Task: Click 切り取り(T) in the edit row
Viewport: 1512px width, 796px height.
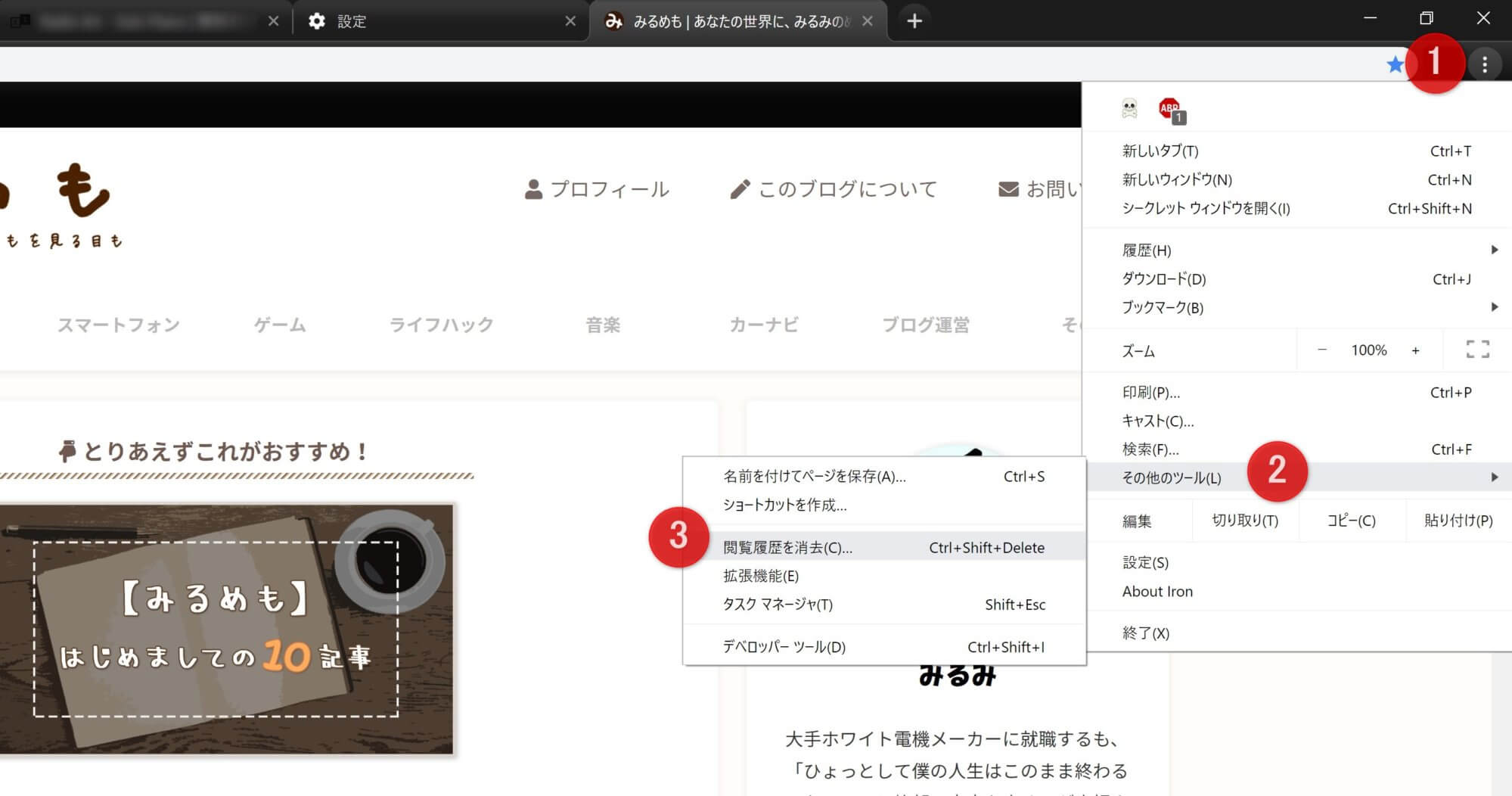Action: [1245, 521]
